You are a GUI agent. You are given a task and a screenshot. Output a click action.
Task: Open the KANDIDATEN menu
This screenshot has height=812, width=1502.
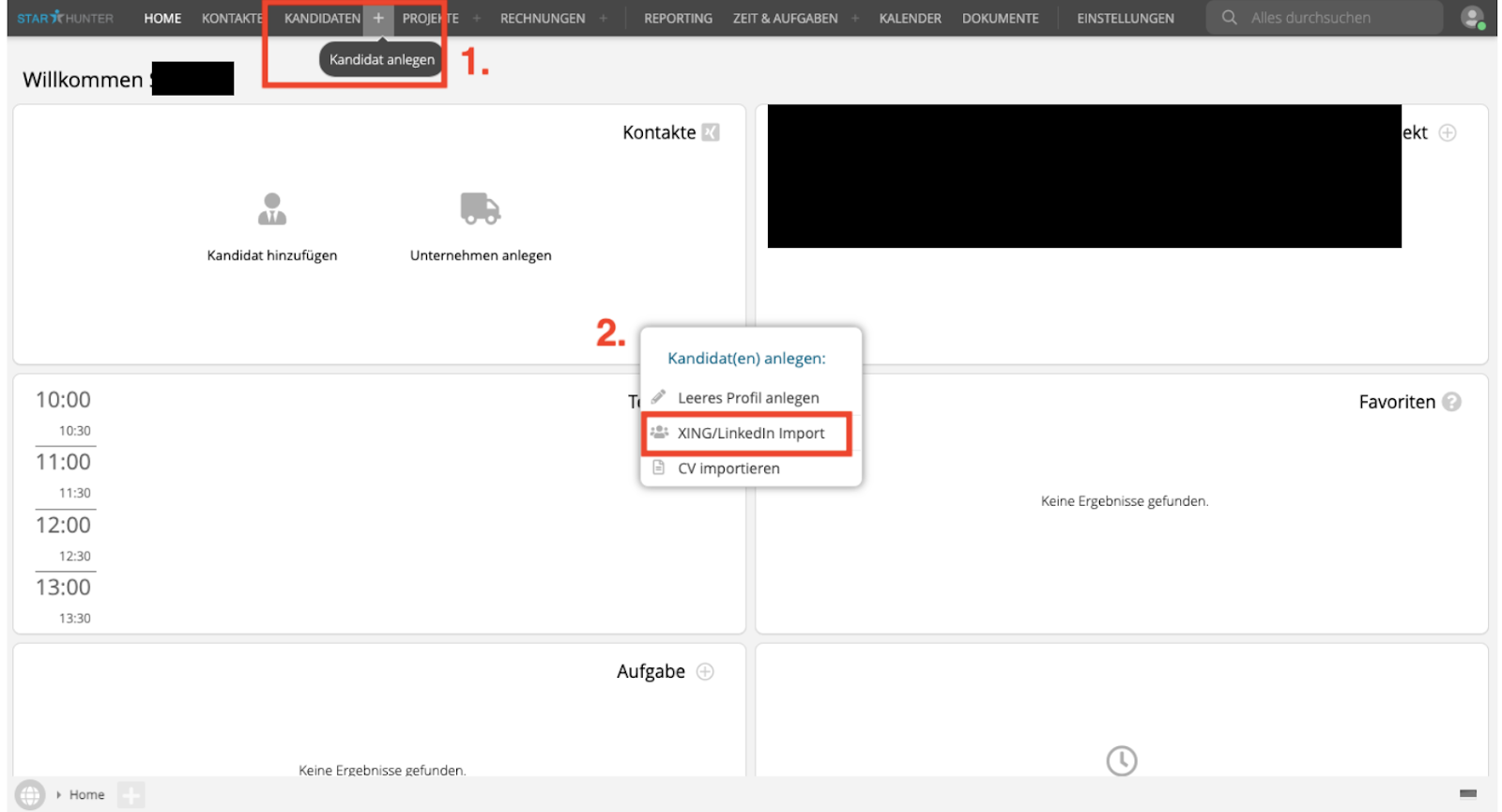(x=322, y=18)
